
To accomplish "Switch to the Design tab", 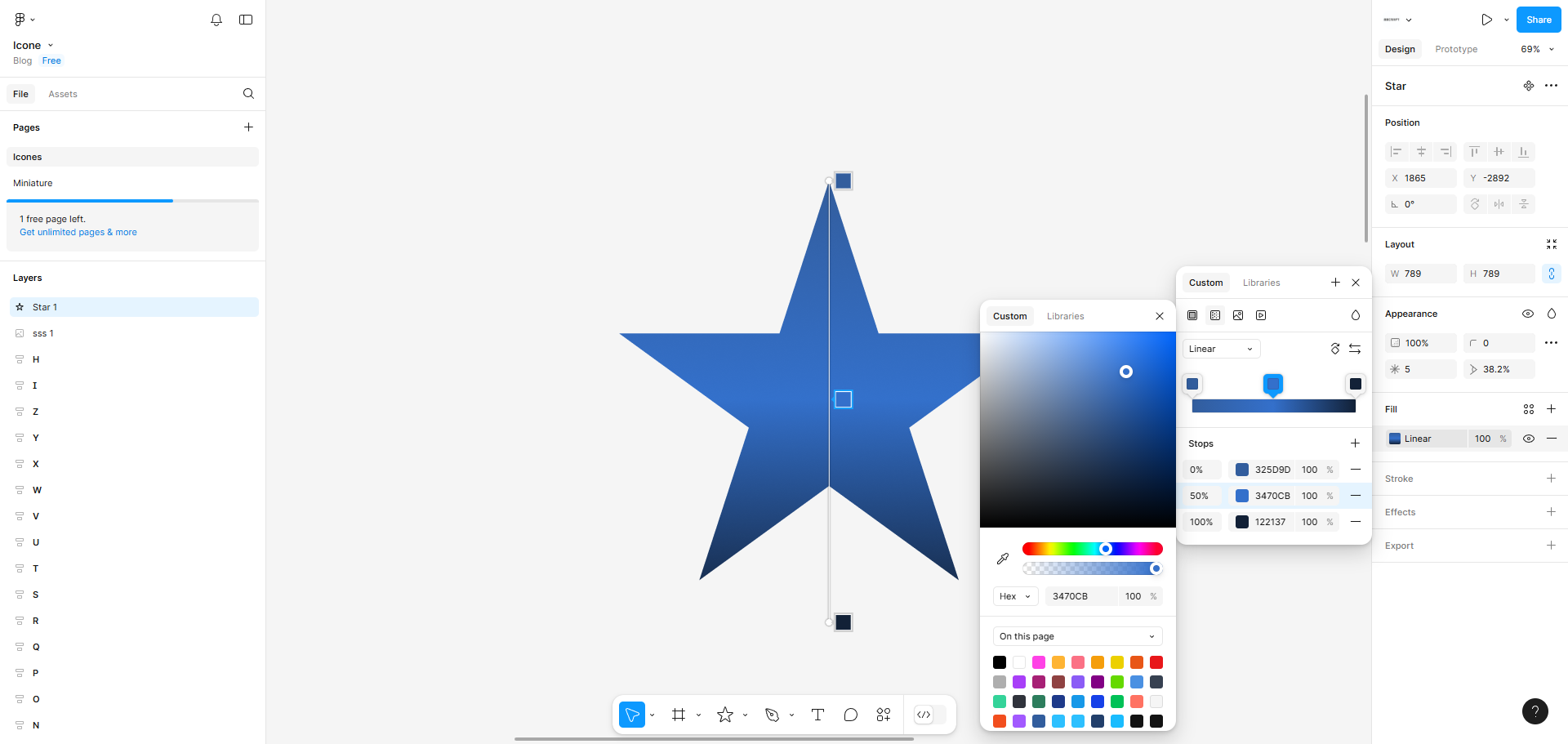I will pyautogui.click(x=1400, y=49).
